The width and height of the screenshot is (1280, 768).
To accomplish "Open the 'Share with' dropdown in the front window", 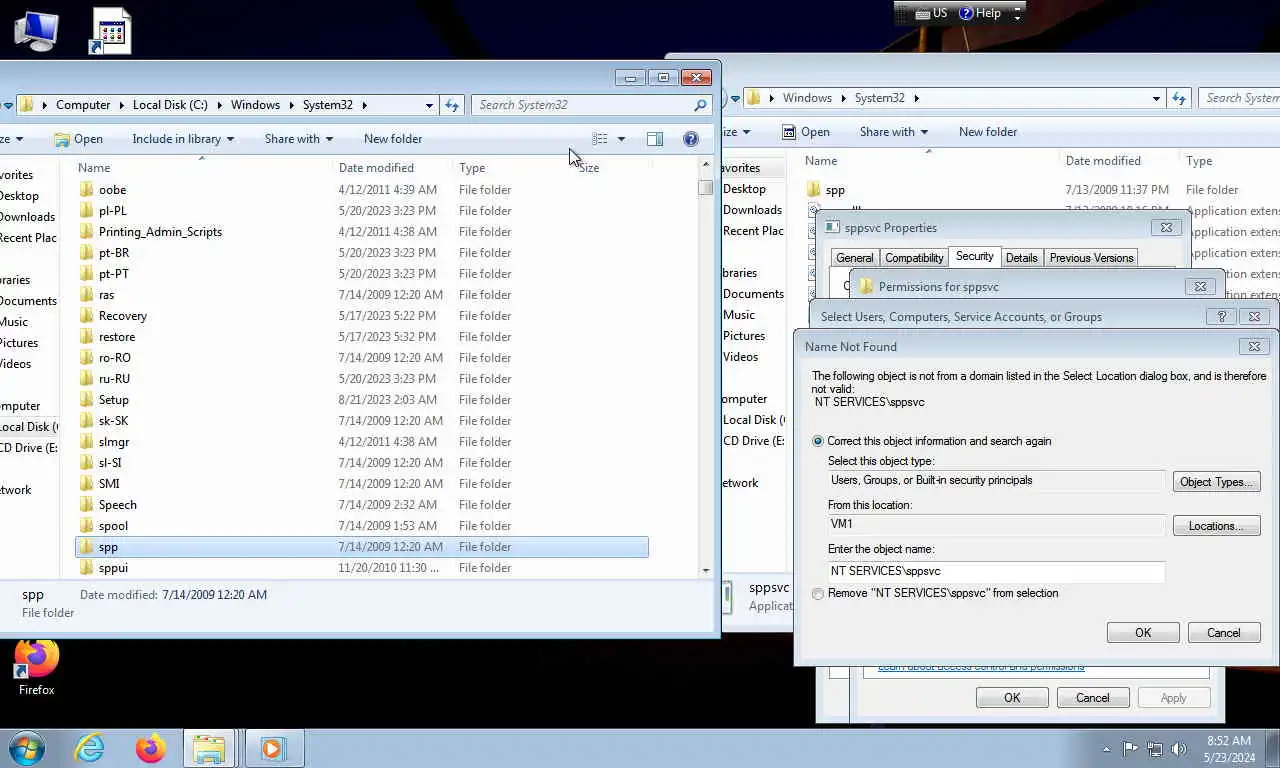I will (x=298, y=139).
